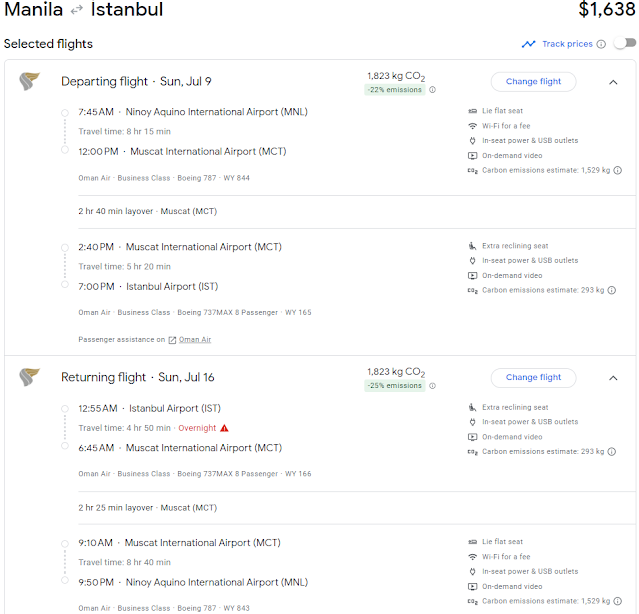Image resolution: width=639 pixels, height=614 pixels.
Task: Click the Oman Air logo on returning flight
Action: (x=29, y=378)
